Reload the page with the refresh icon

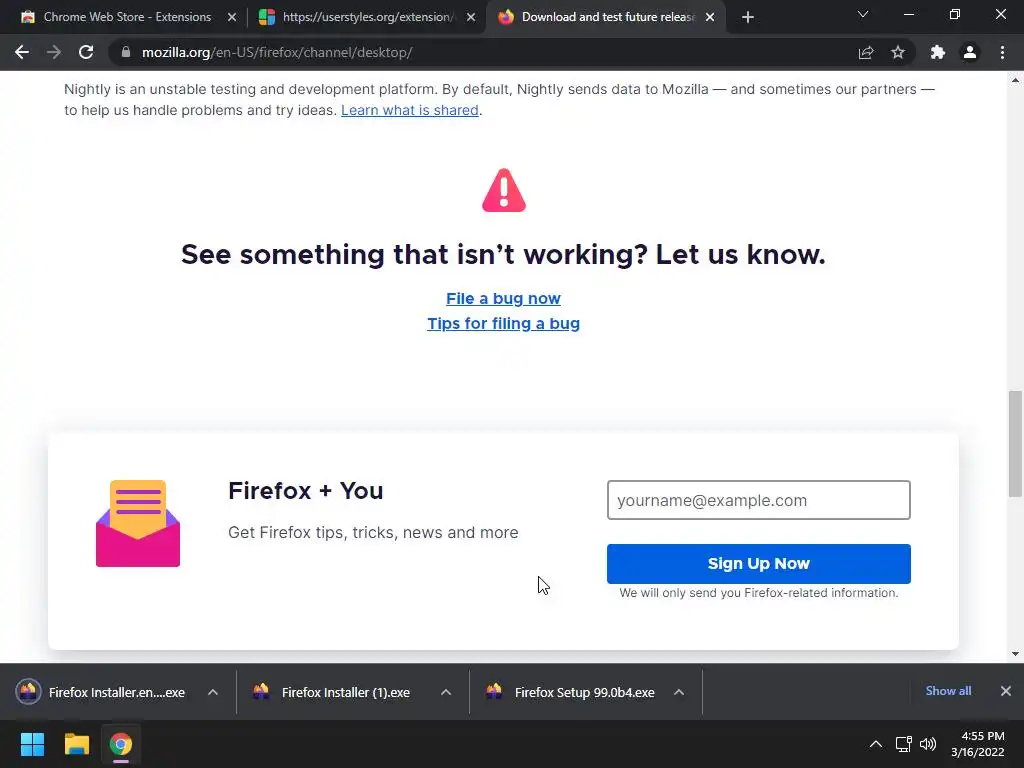[x=86, y=52]
